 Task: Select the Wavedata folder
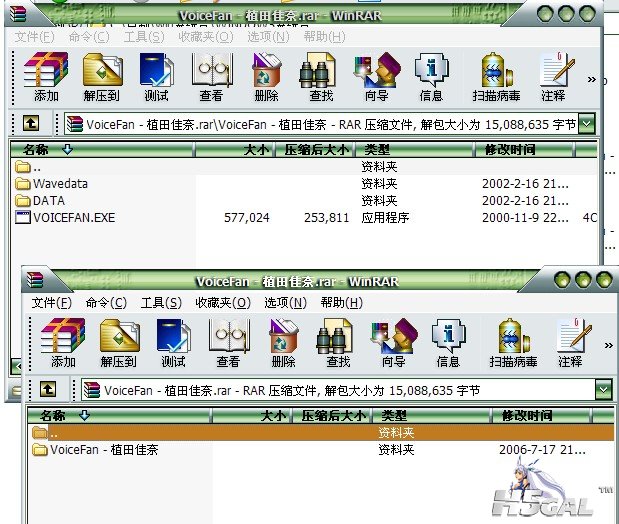click(51, 184)
